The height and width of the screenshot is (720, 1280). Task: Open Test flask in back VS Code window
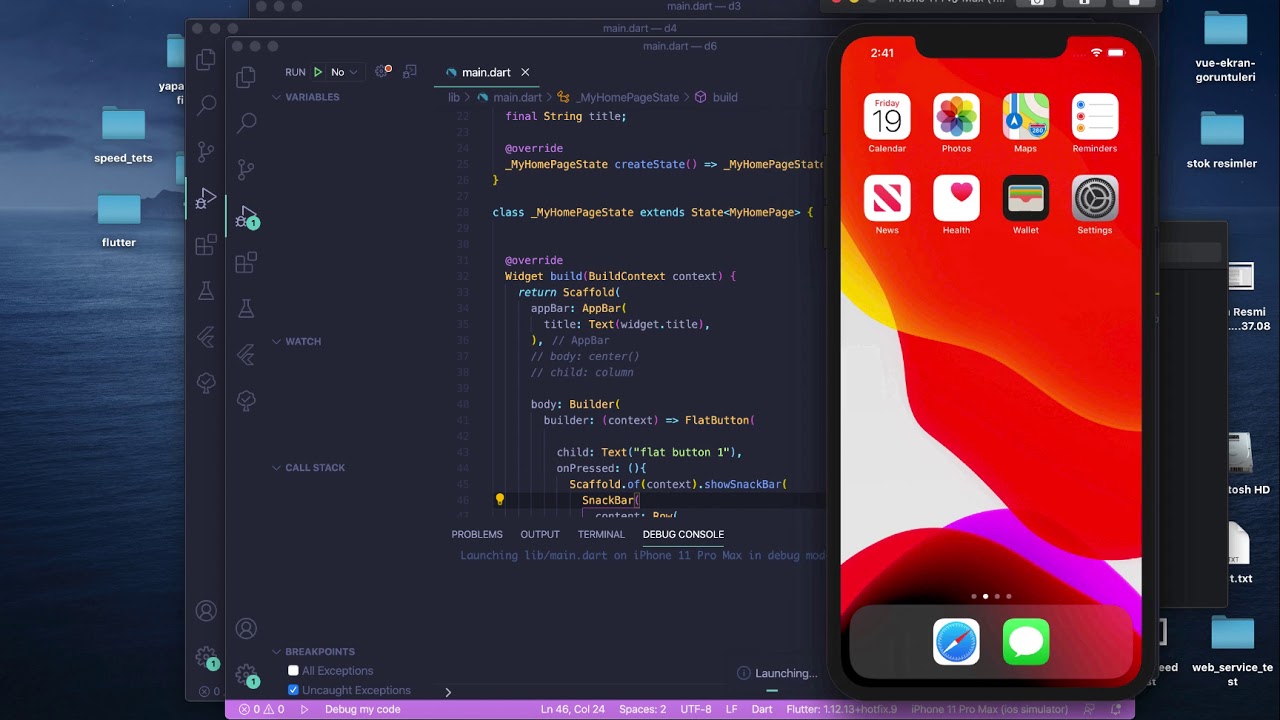pyautogui.click(x=206, y=290)
